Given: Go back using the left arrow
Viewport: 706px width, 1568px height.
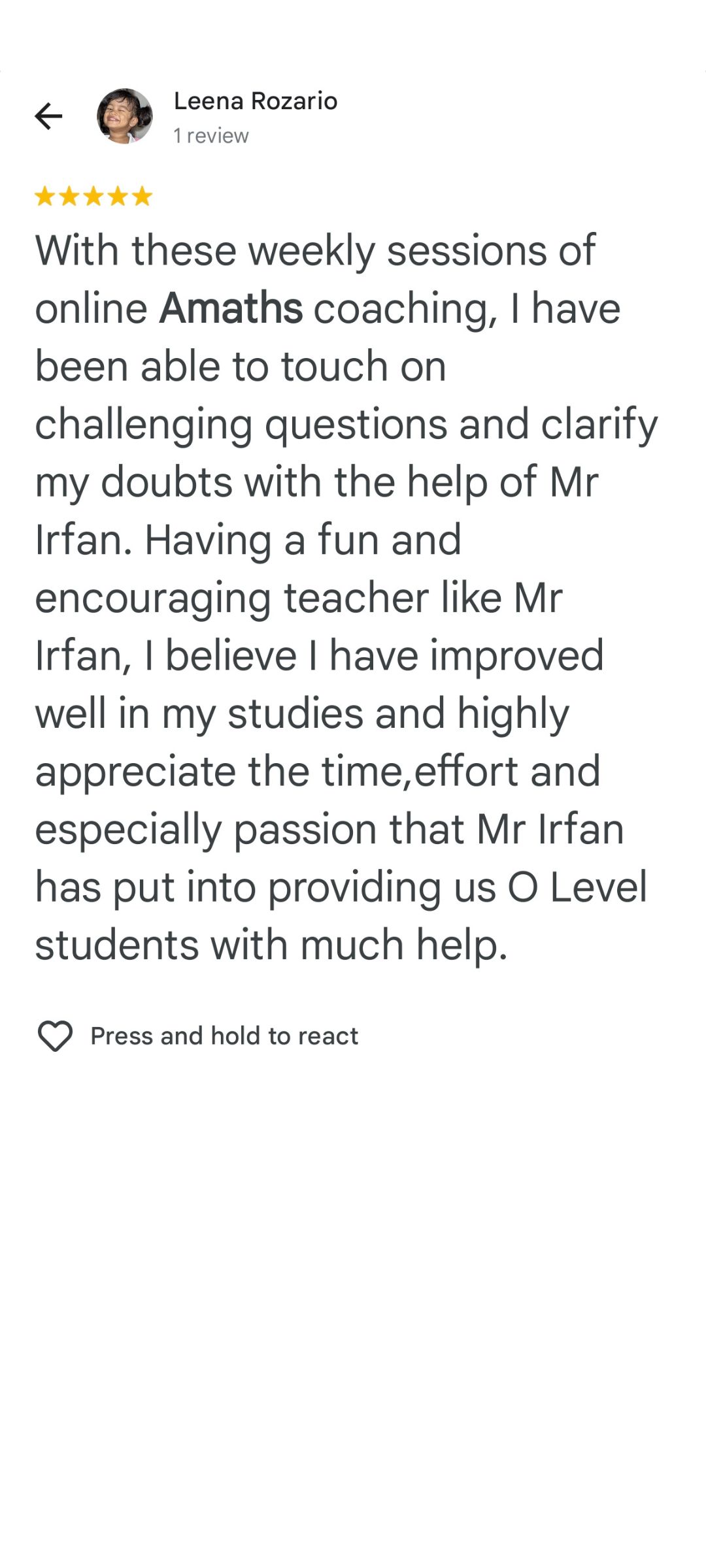Looking at the screenshot, I should [x=48, y=116].
